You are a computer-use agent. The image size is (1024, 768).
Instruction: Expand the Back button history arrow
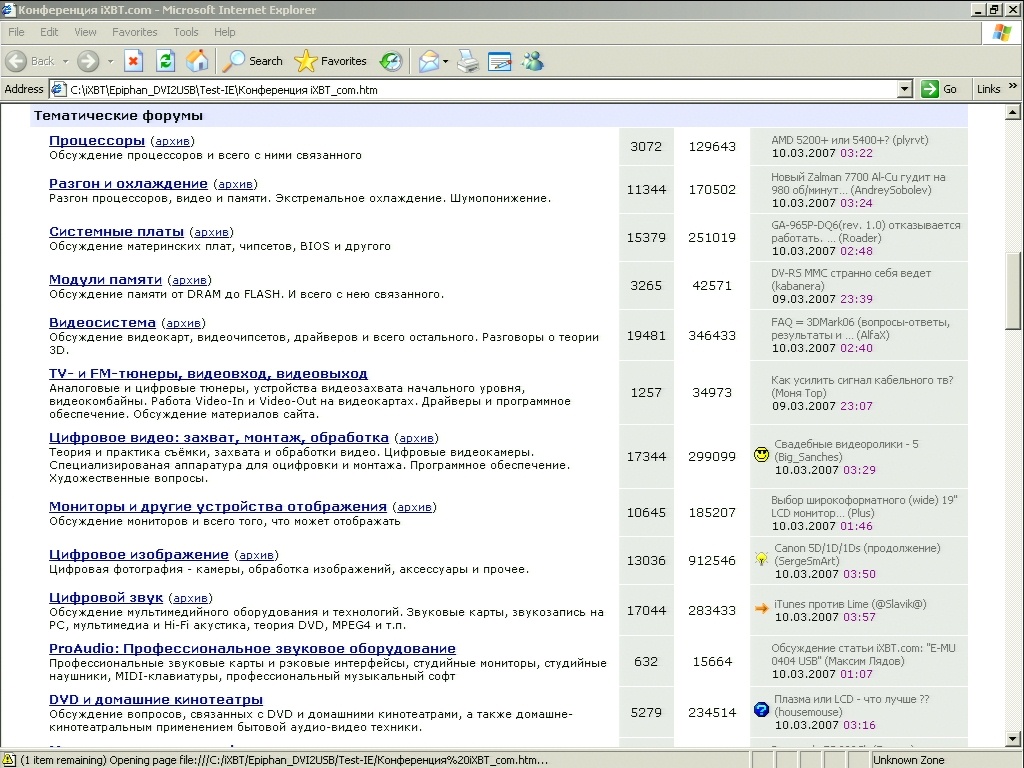(x=65, y=61)
